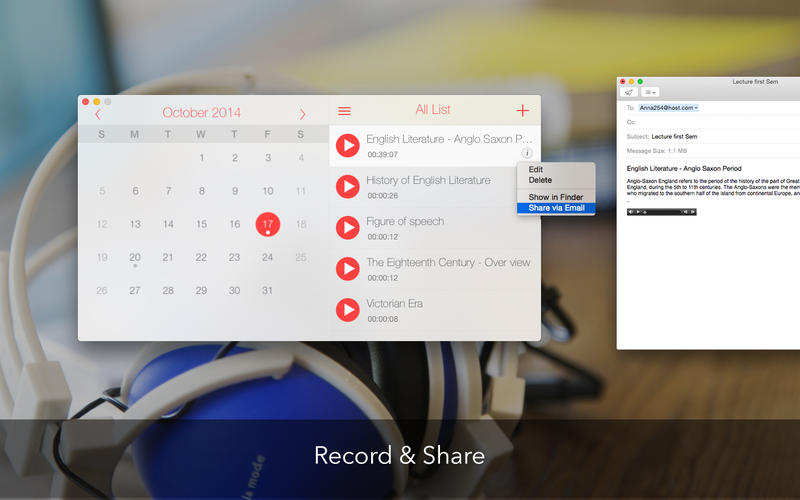
Task: Select the Victorian Era title text
Action: tap(394, 304)
